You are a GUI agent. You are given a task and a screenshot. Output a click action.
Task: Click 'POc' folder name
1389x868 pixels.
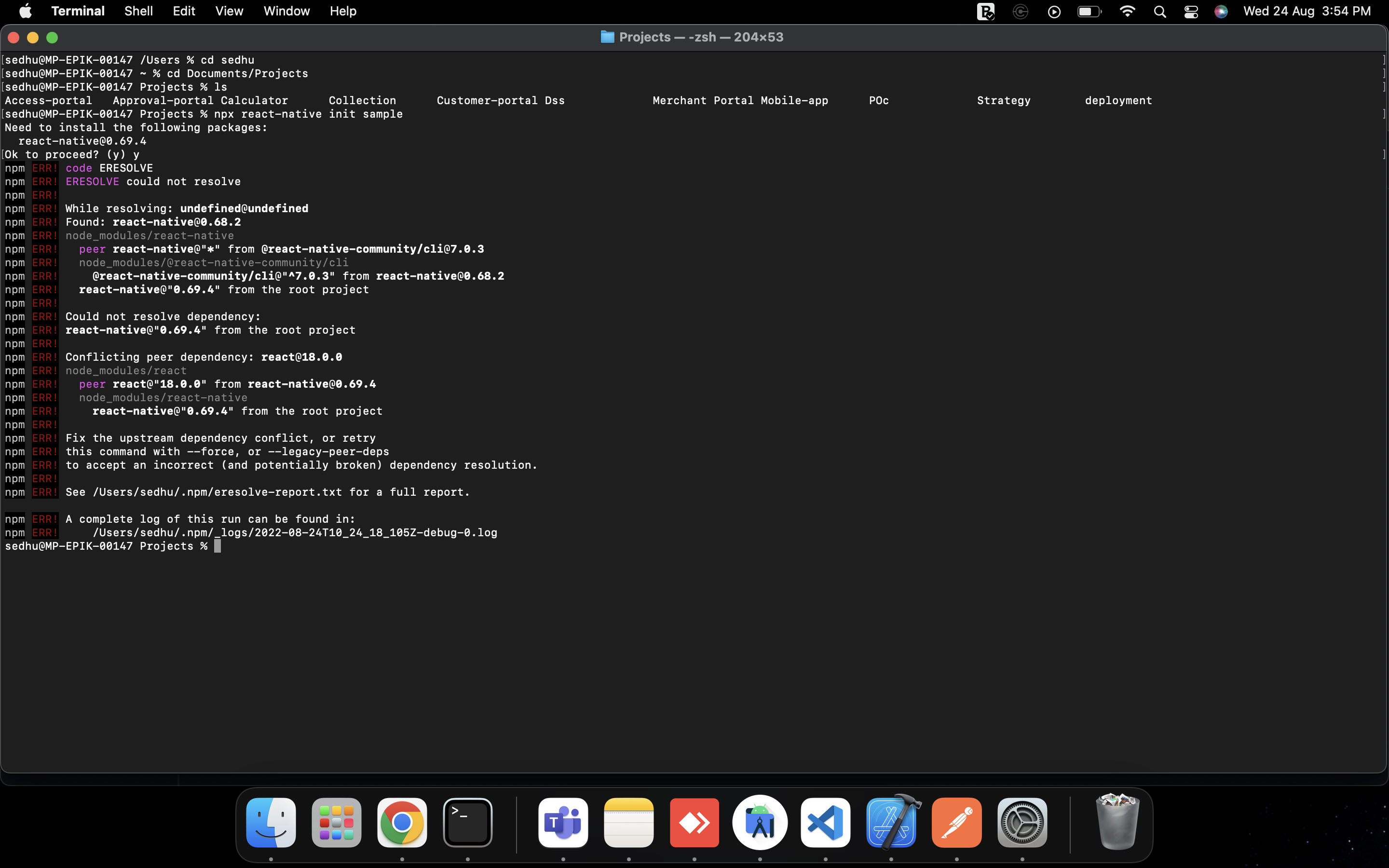click(879, 100)
